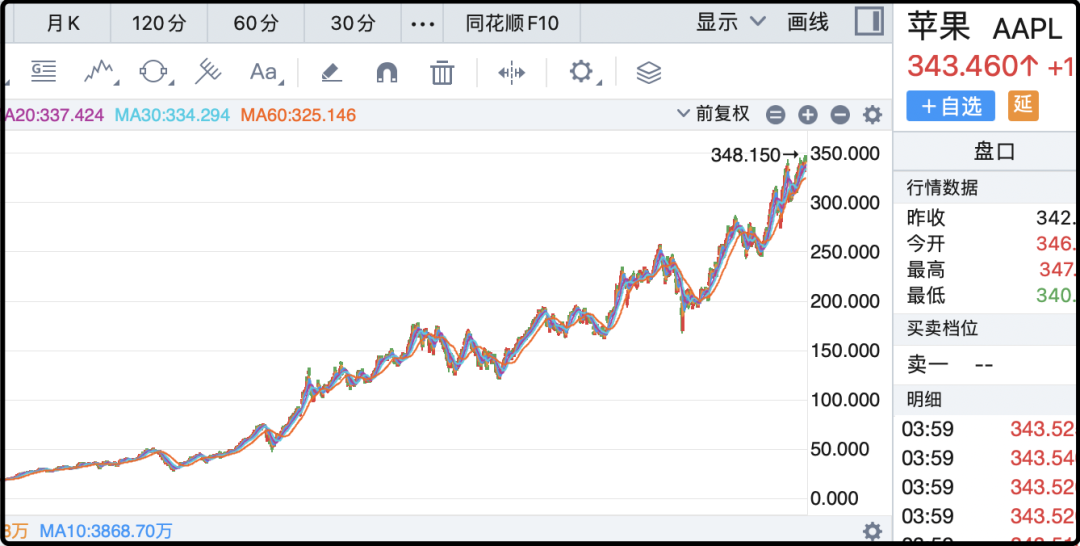Viewport: 1080px width, 546px height.
Task: Expand the 前复权 adjustment dropdown
Action: pyautogui.click(x=714, y=114)
